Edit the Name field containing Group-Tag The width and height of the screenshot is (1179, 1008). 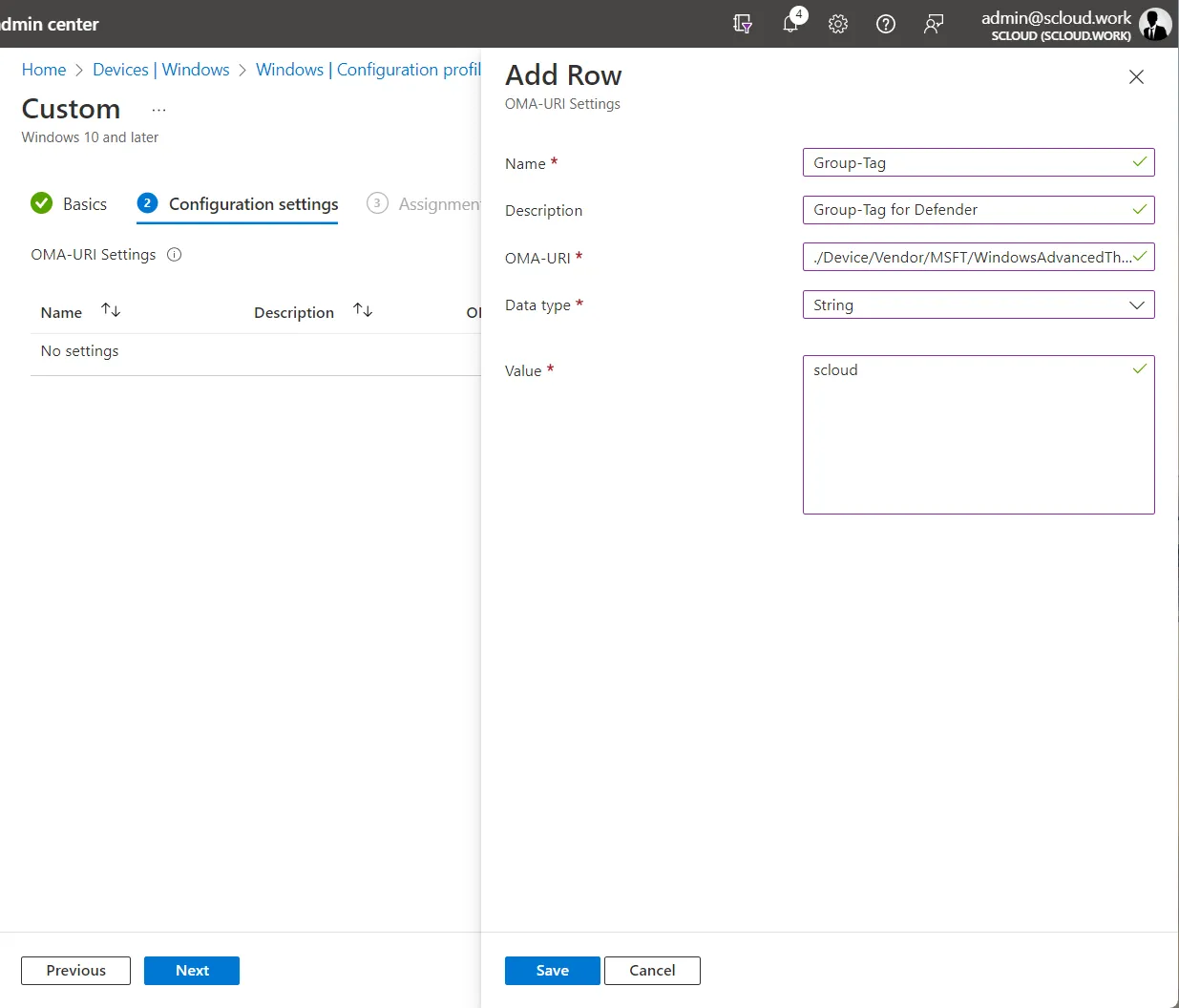click(979, 162)
